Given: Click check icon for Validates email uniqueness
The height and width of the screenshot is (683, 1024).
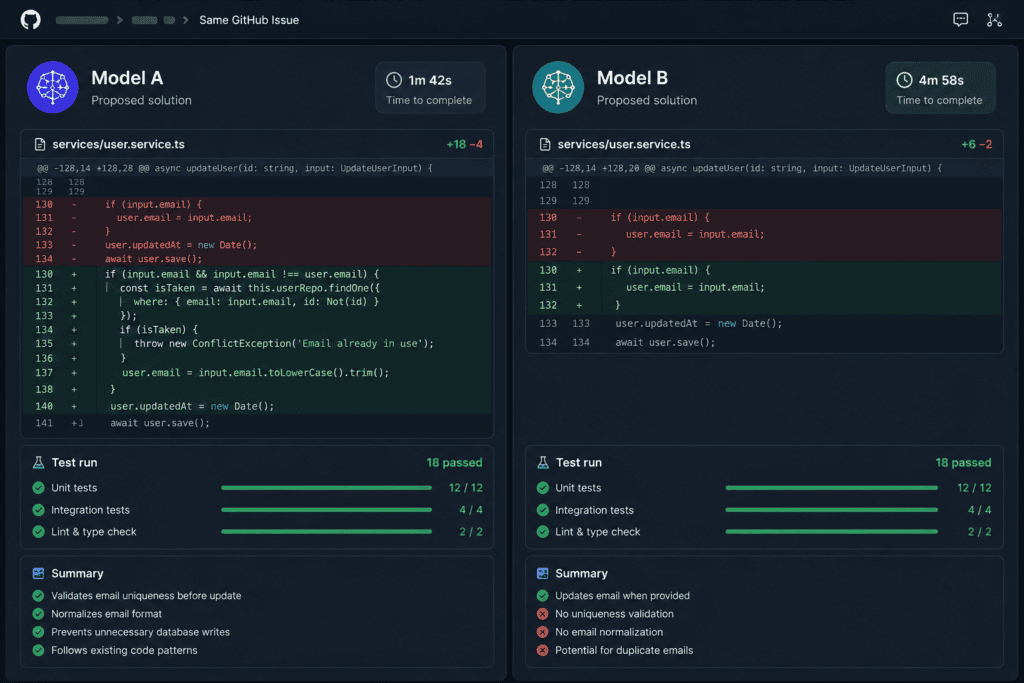Looking at the screenshot, I should coord(39,596).
